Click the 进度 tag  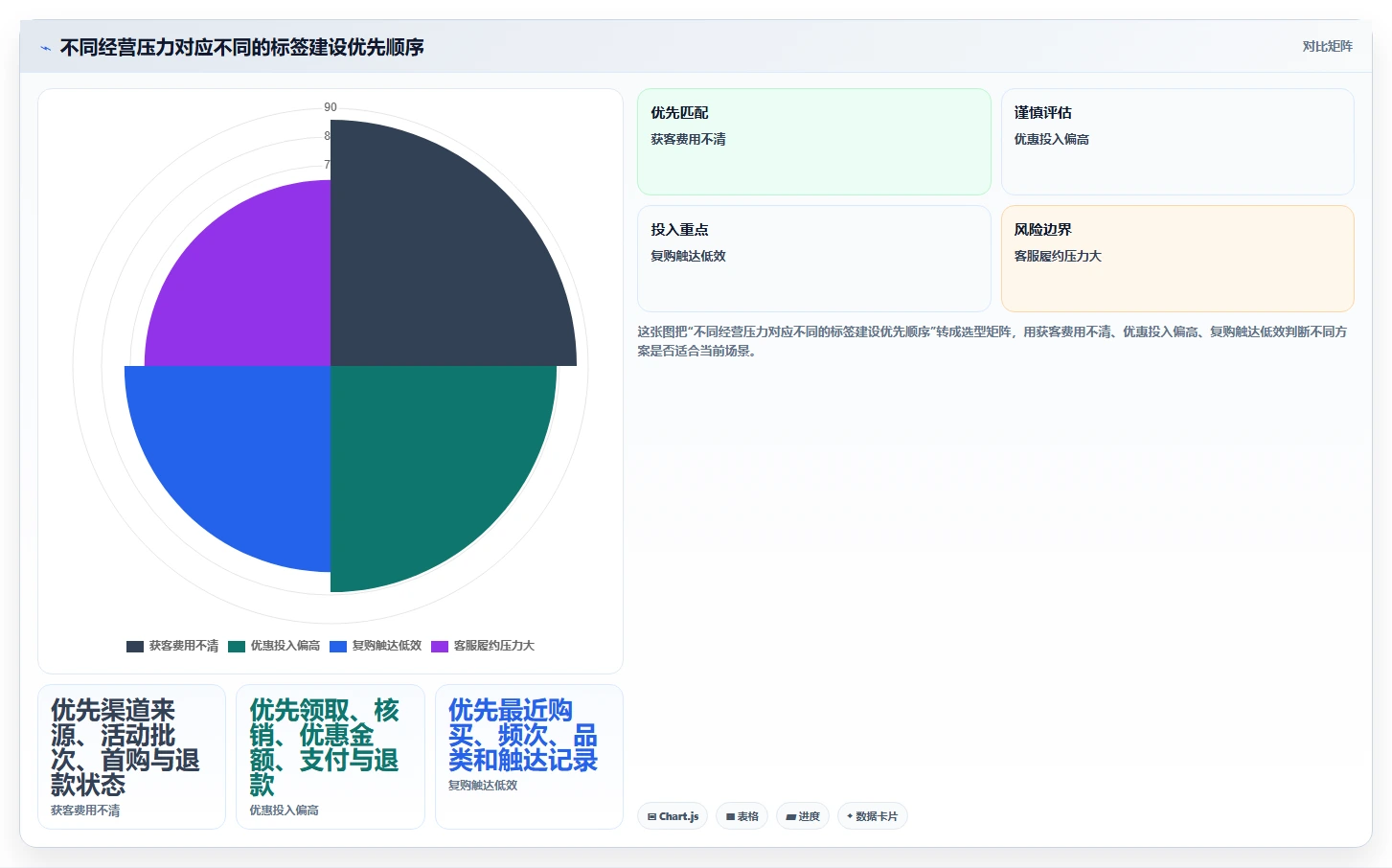(x=803, y=816)
